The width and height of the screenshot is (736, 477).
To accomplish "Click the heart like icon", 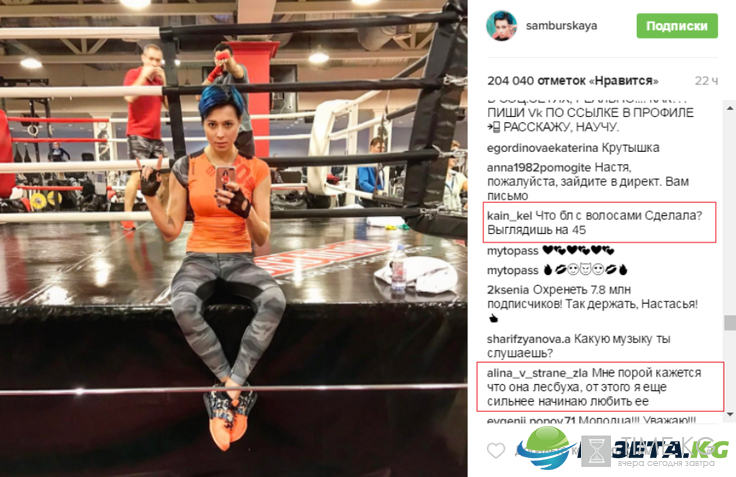I will [496, 451].
